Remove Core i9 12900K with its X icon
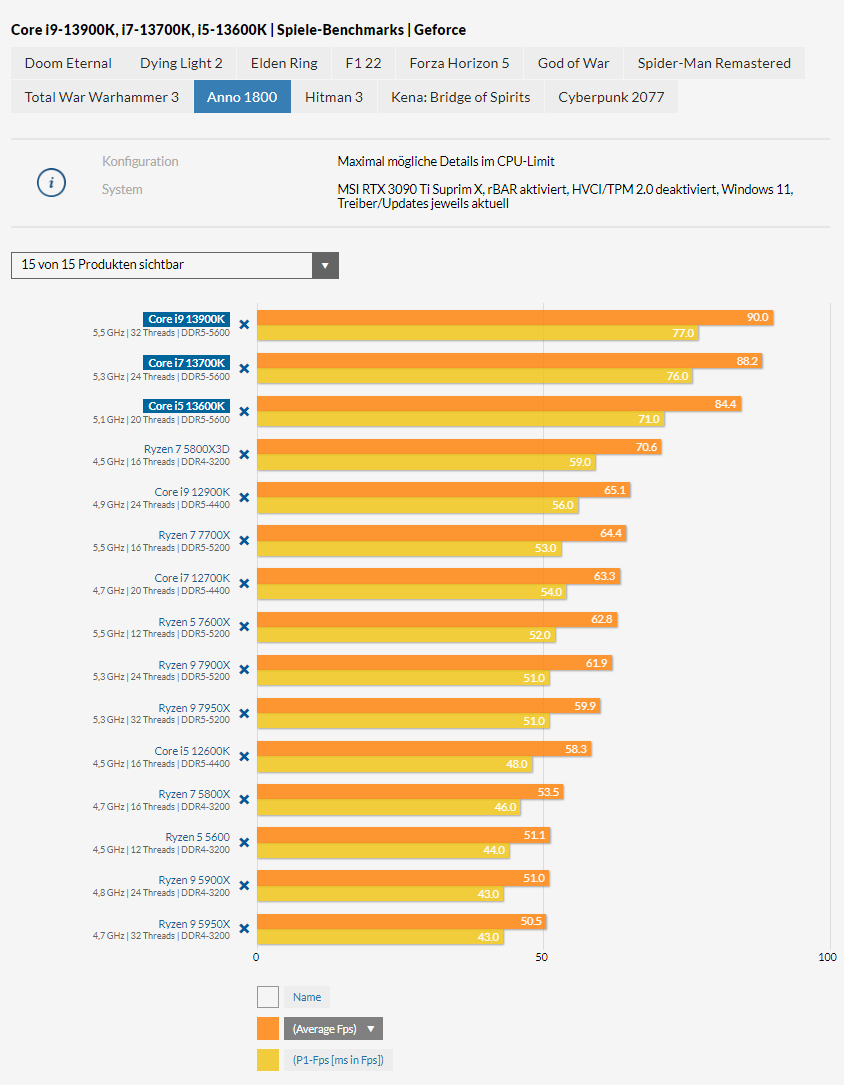 [244, 497]
